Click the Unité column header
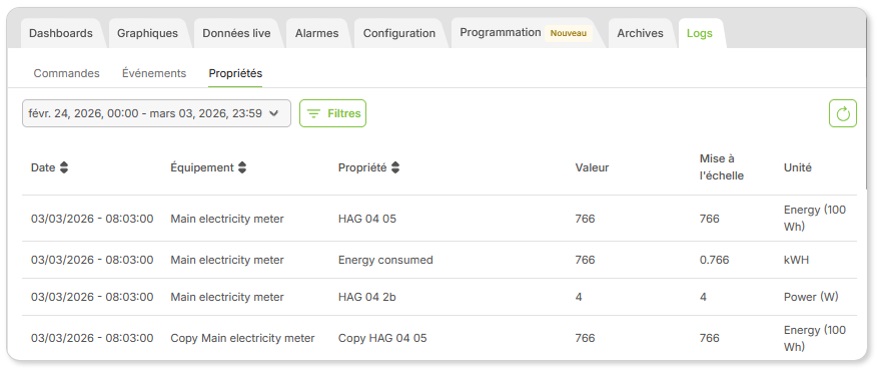Image resolution: width=879 pixels, height=370 pixels. (797, 168)
